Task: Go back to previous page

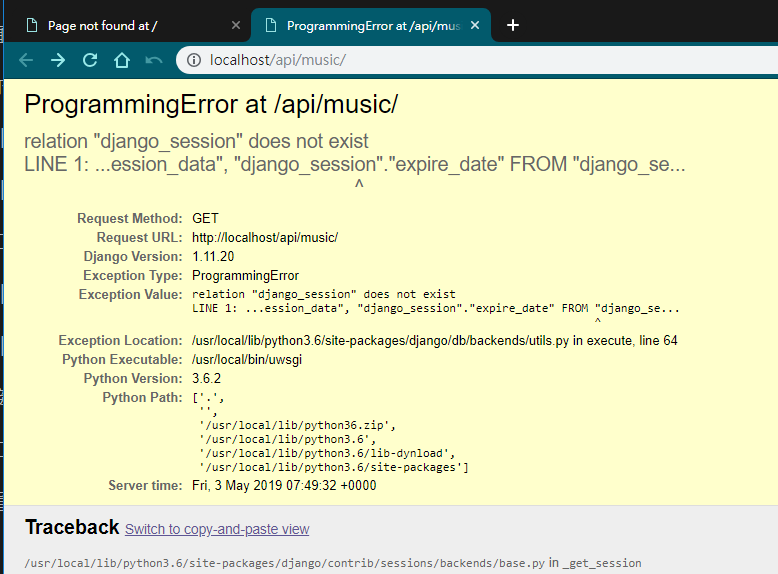Action: click(26, 61)
